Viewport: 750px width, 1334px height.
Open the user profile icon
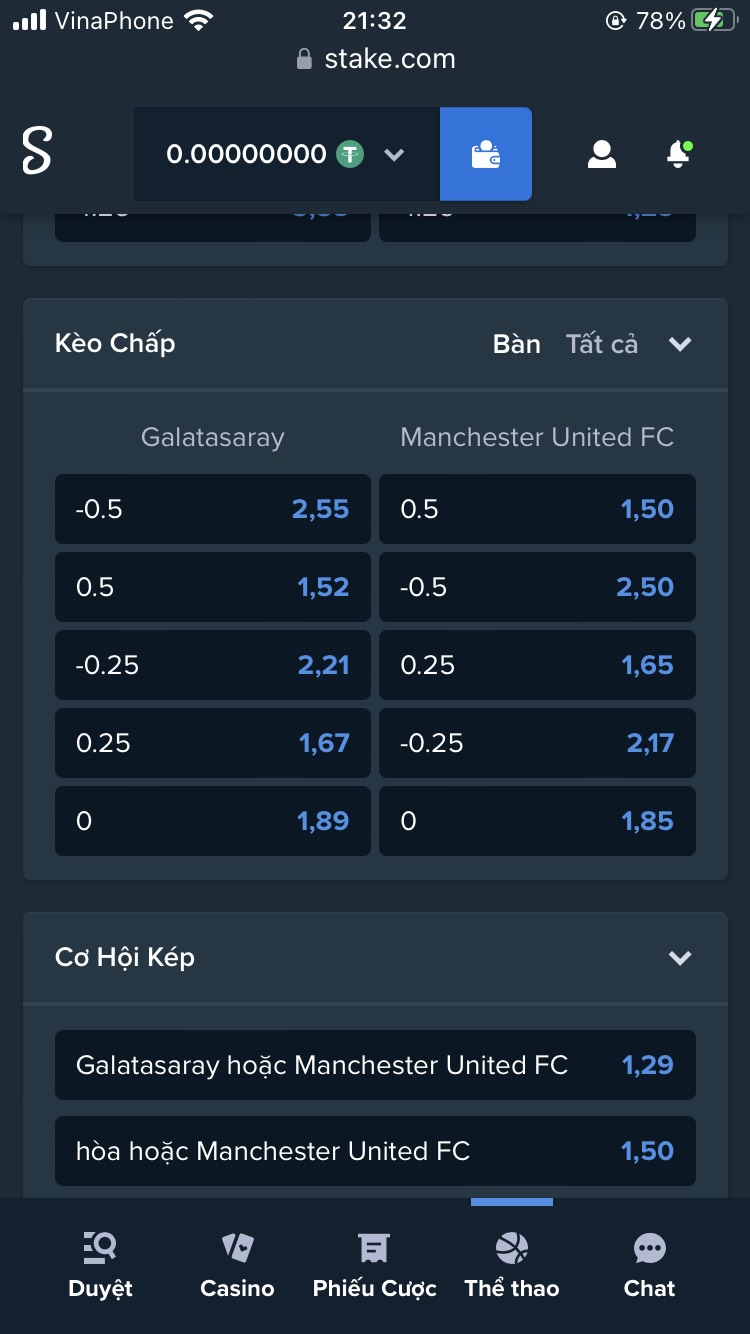click(x=601, y=154)
